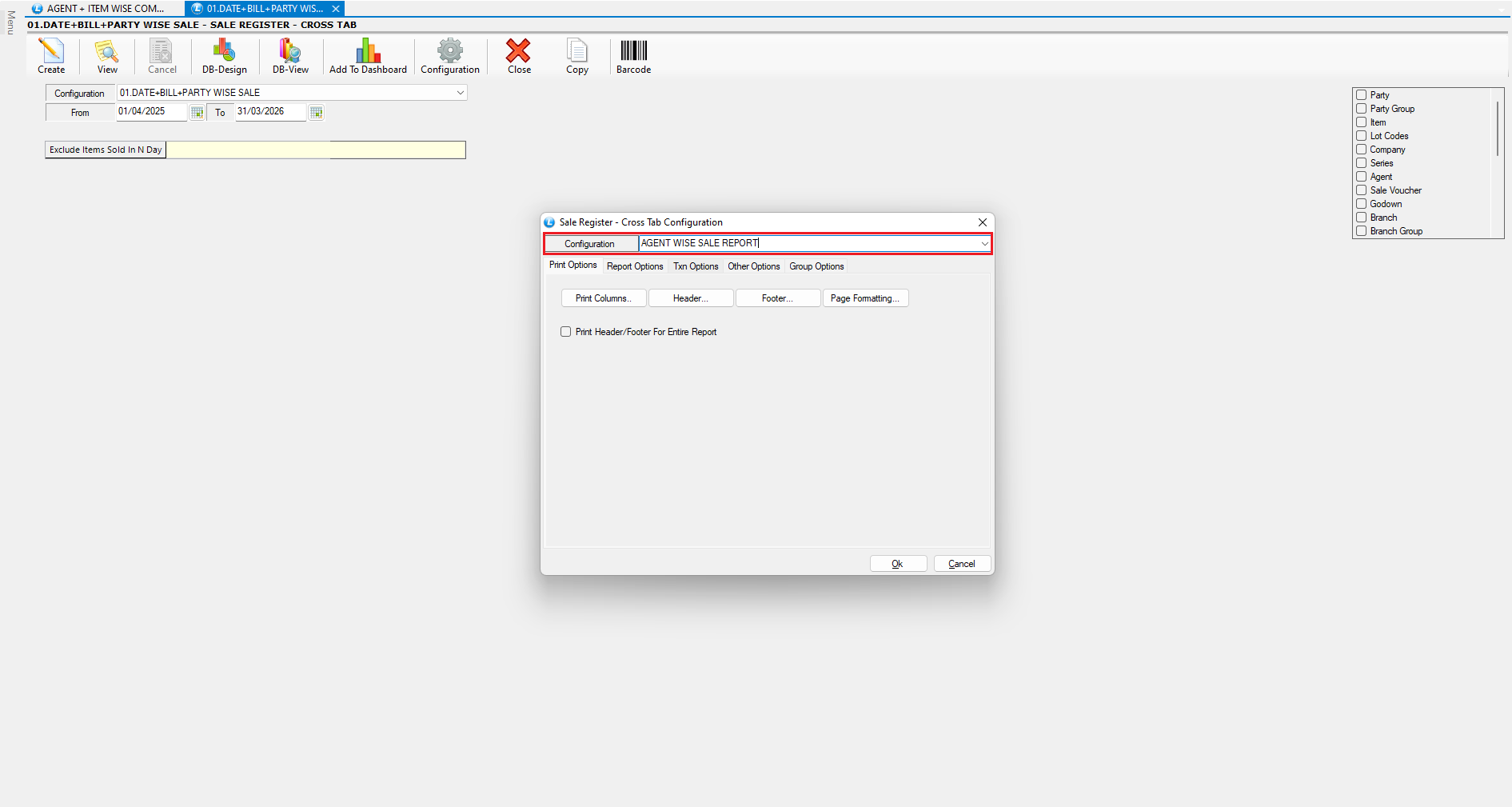Click the Print Columns button

pos(604,298)
